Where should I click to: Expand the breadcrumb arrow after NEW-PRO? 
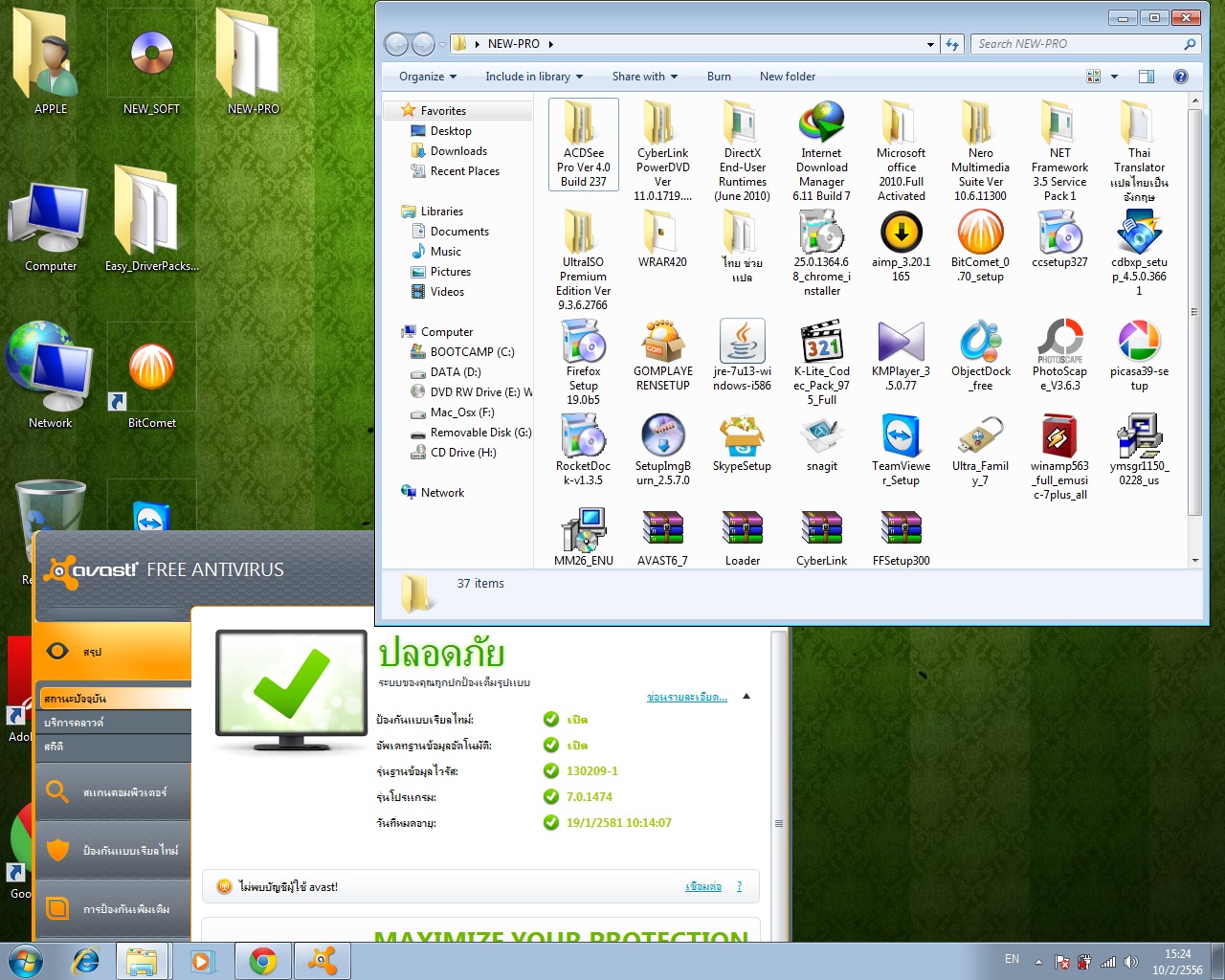coord(551,44)
